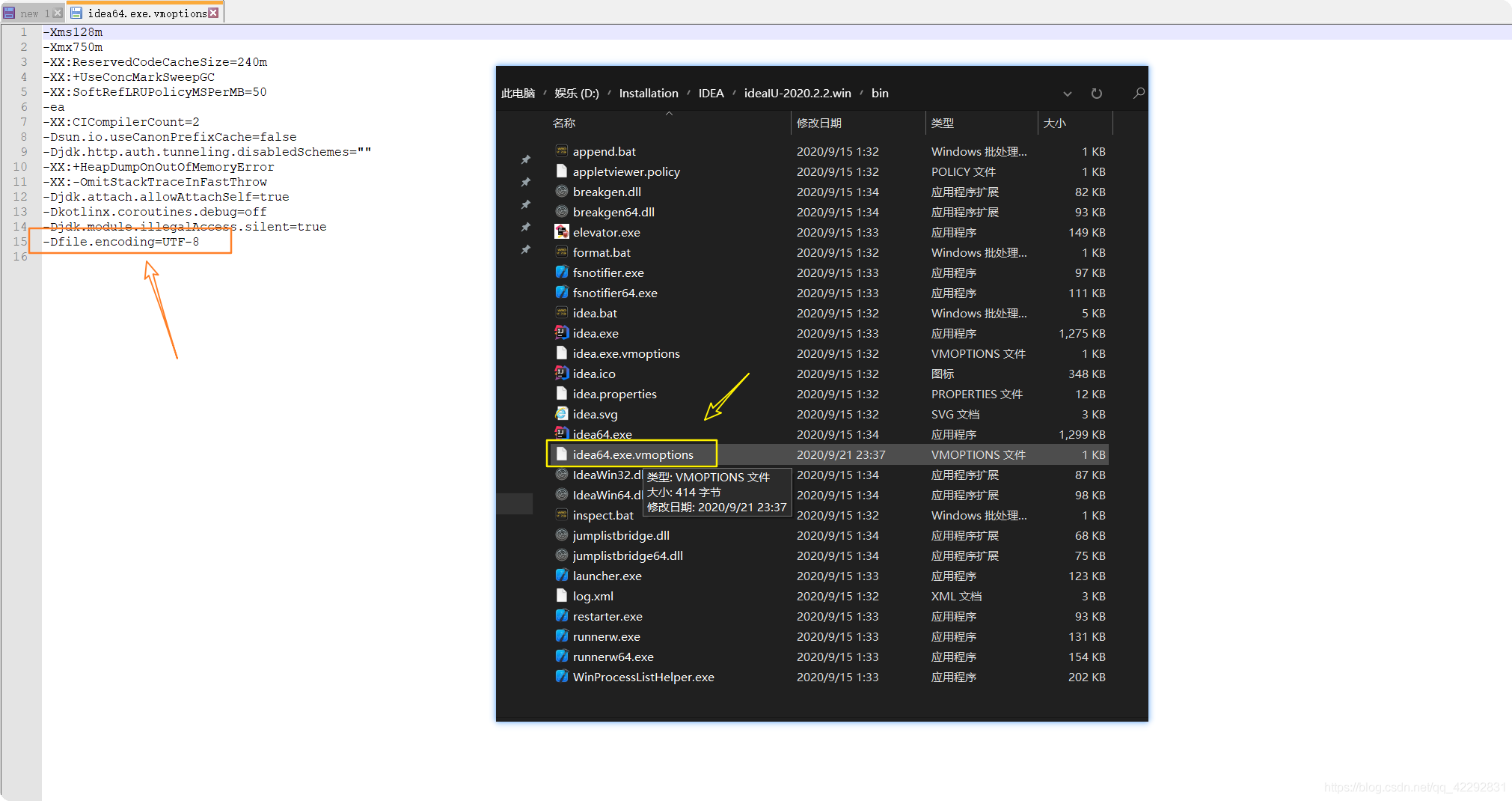This screenshot has height=801, width=1512.
Task: Click the breakgen.dll gear icon
Action: [x=561, y=192]
